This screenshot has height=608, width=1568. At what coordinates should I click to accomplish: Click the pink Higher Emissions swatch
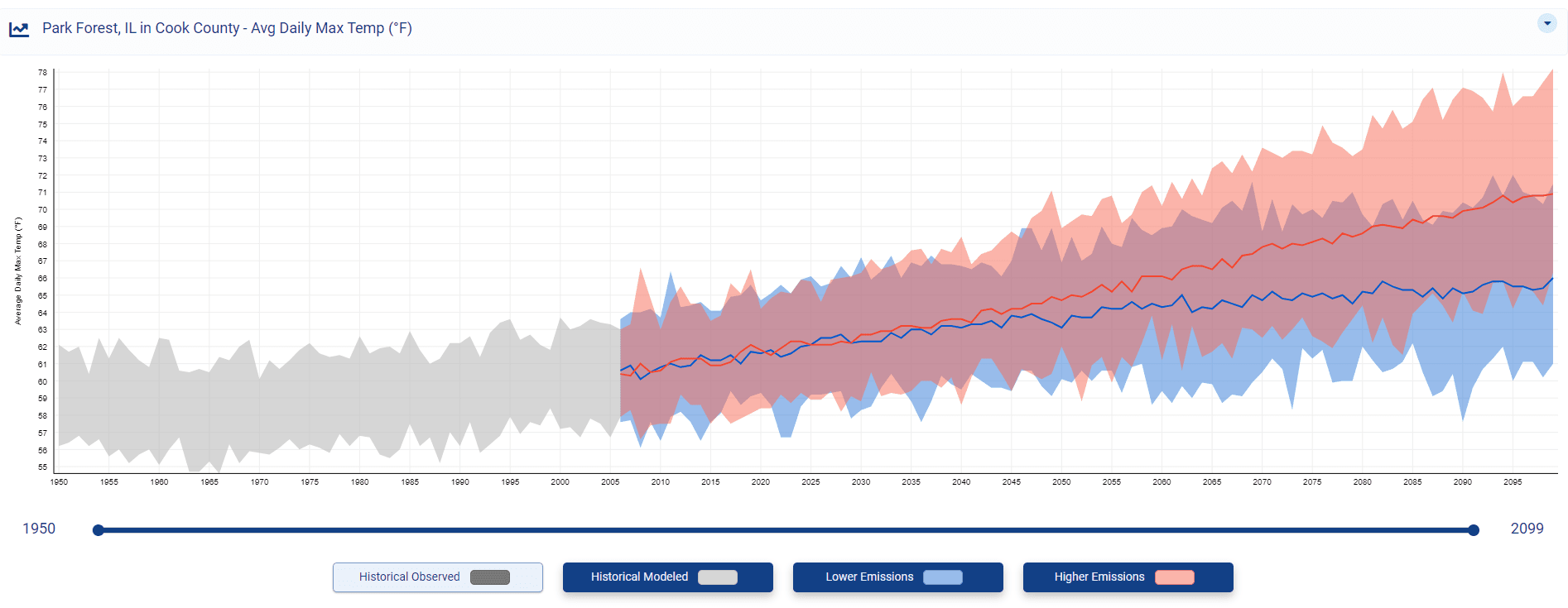(x=1175, y=577)
